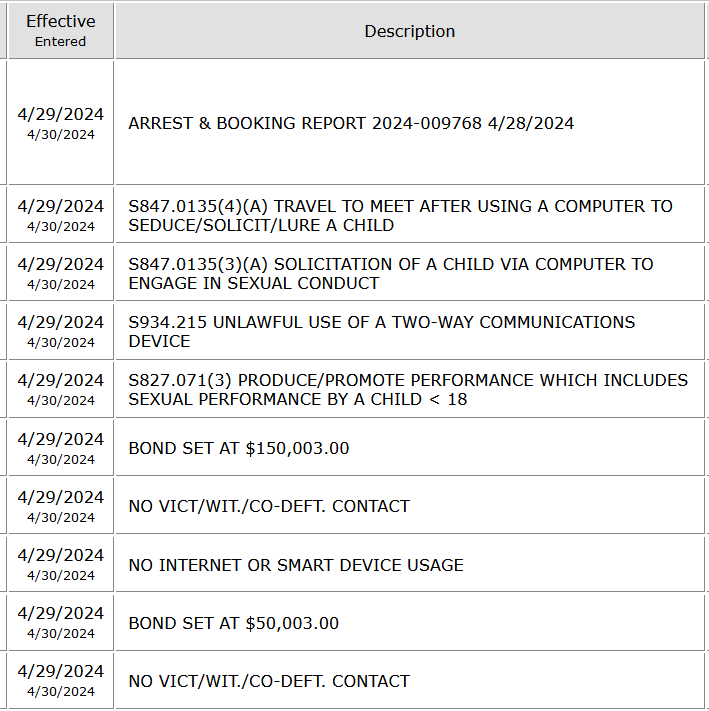Click the "Effective Entered" column header
Image resolution: width=709 pixels, height=711 pixels.
60,31
